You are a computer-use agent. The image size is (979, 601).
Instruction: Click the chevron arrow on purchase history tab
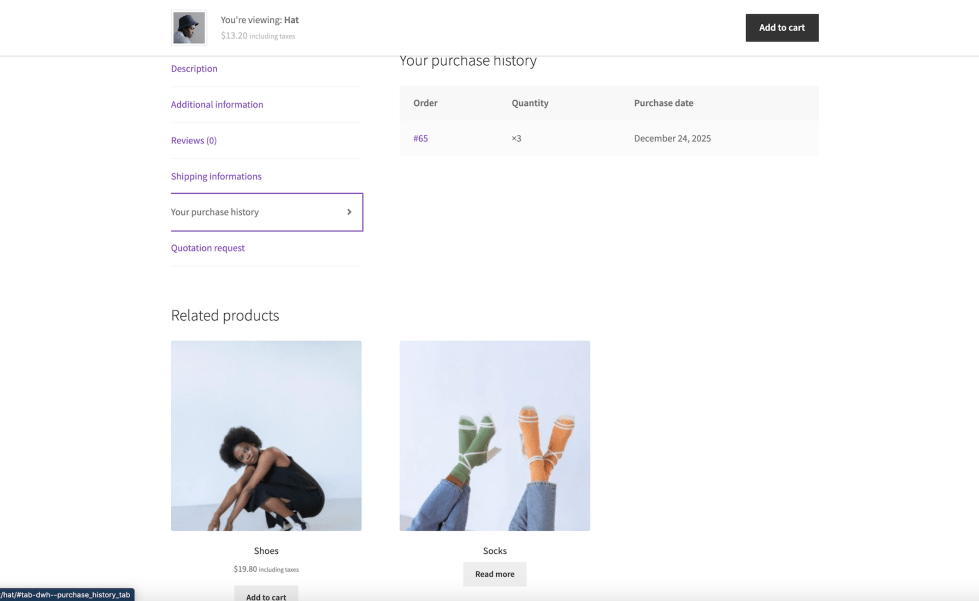(x=349, y=212)
